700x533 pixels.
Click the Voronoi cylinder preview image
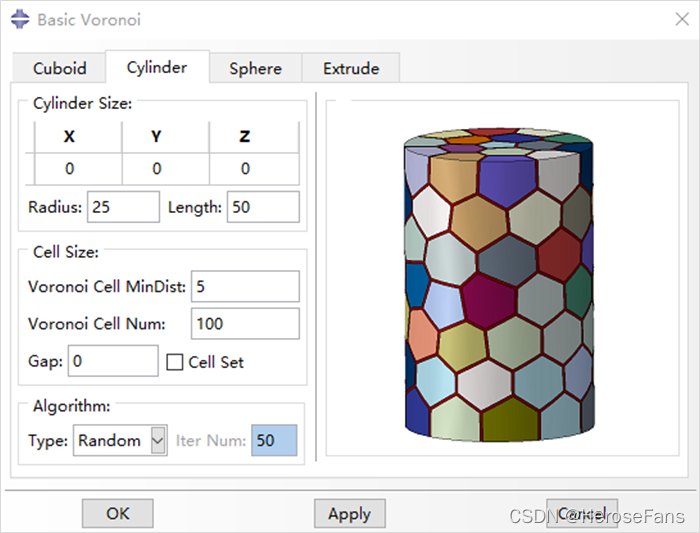click(x=499, y=285)
